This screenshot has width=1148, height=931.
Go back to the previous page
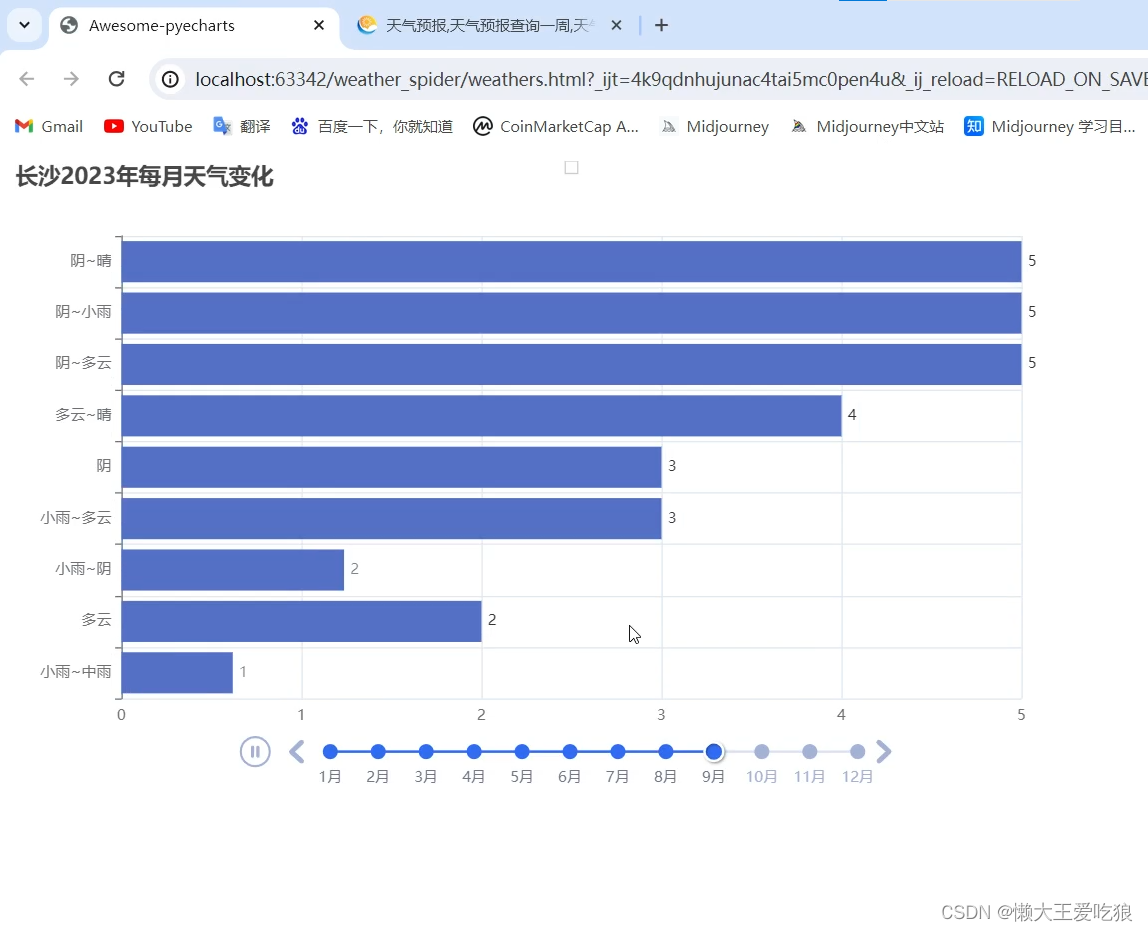pyautogui.click(x=27, y=78)
